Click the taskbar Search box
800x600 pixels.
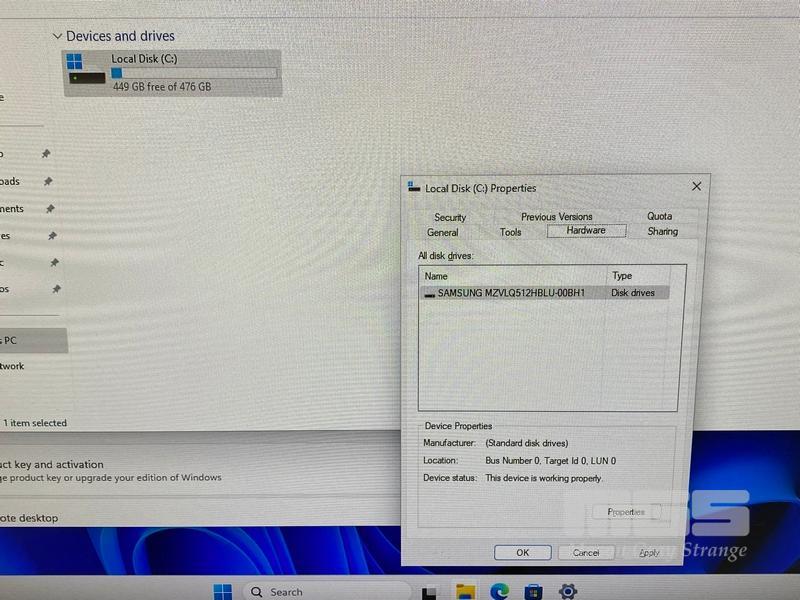[327, 592]
